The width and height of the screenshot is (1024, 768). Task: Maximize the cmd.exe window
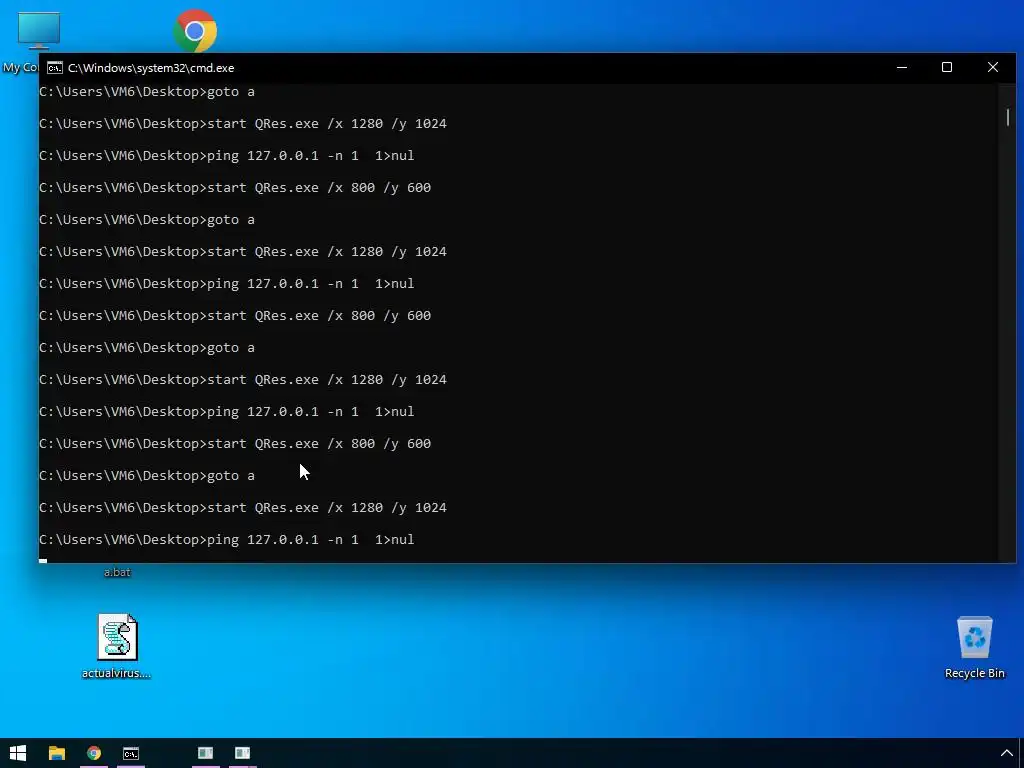pyautogui.click(x=947, y=67)
